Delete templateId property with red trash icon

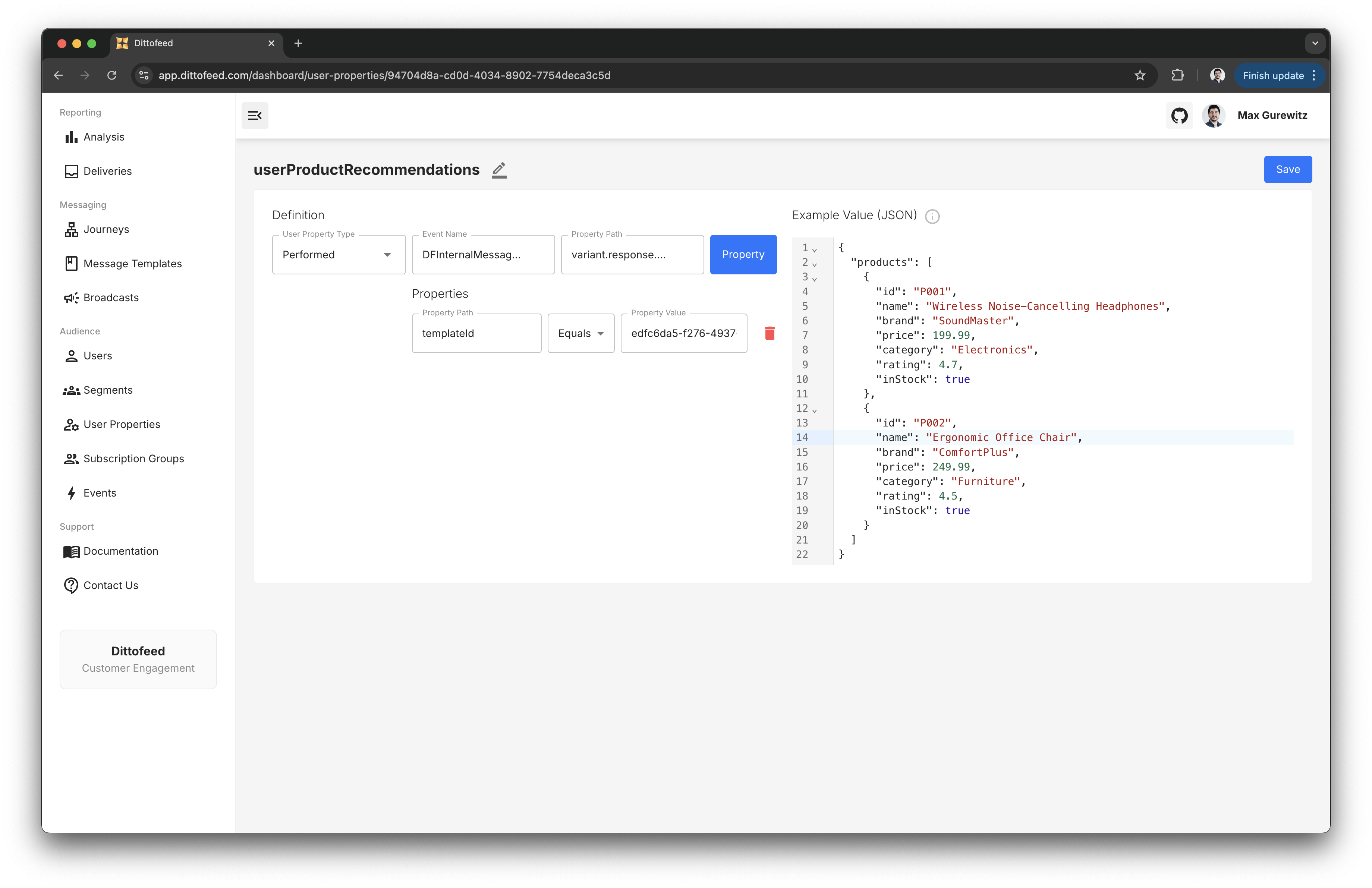[769, 333]
